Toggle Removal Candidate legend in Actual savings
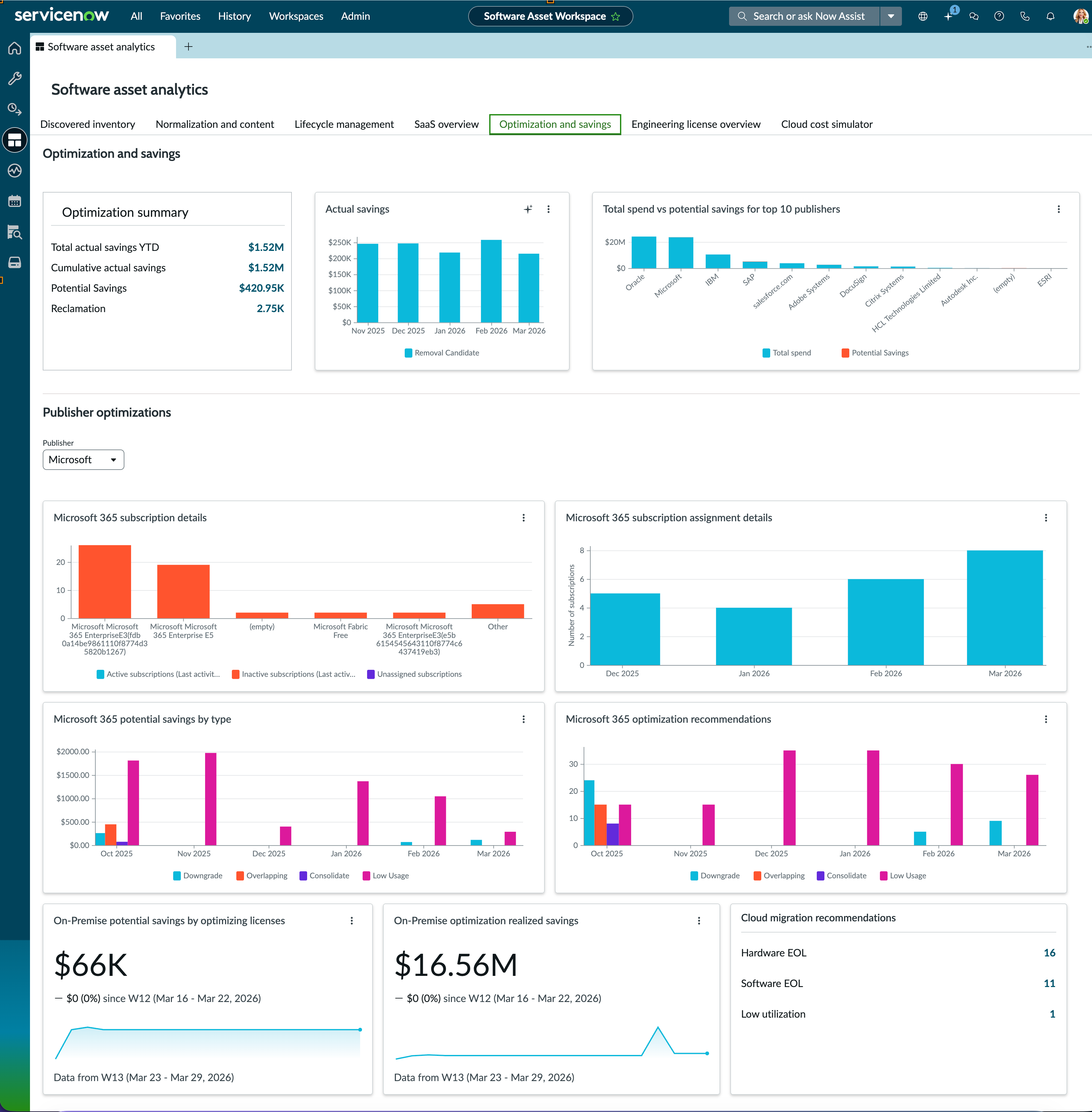Screen dimensions: 1092x1112 coord(442,353)
